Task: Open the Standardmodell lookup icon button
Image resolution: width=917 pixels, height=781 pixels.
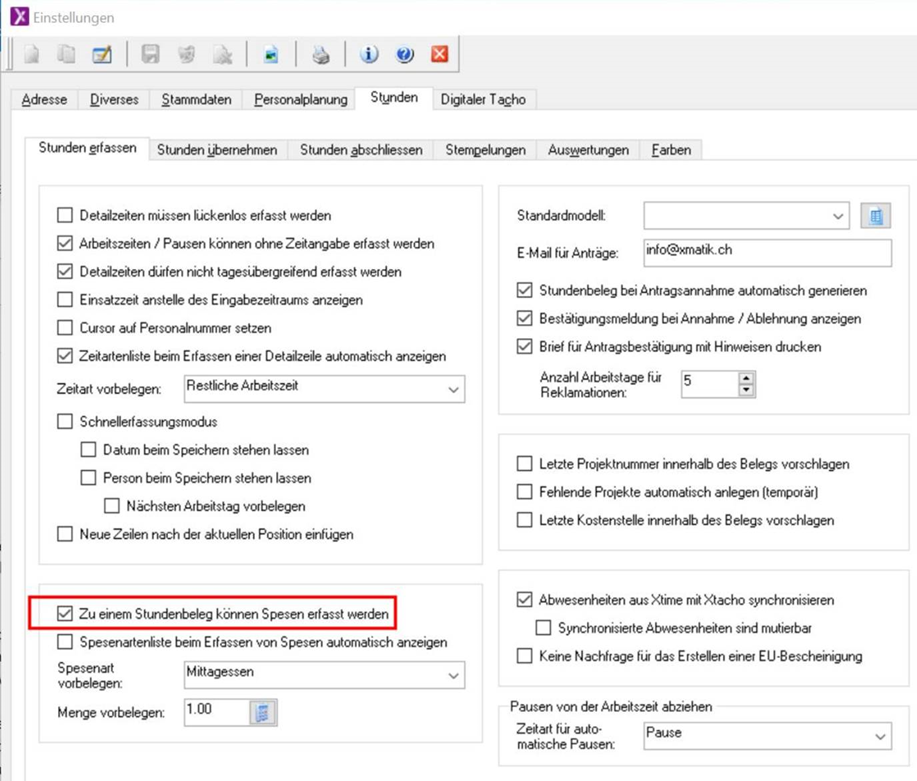Action: [875, 215]
